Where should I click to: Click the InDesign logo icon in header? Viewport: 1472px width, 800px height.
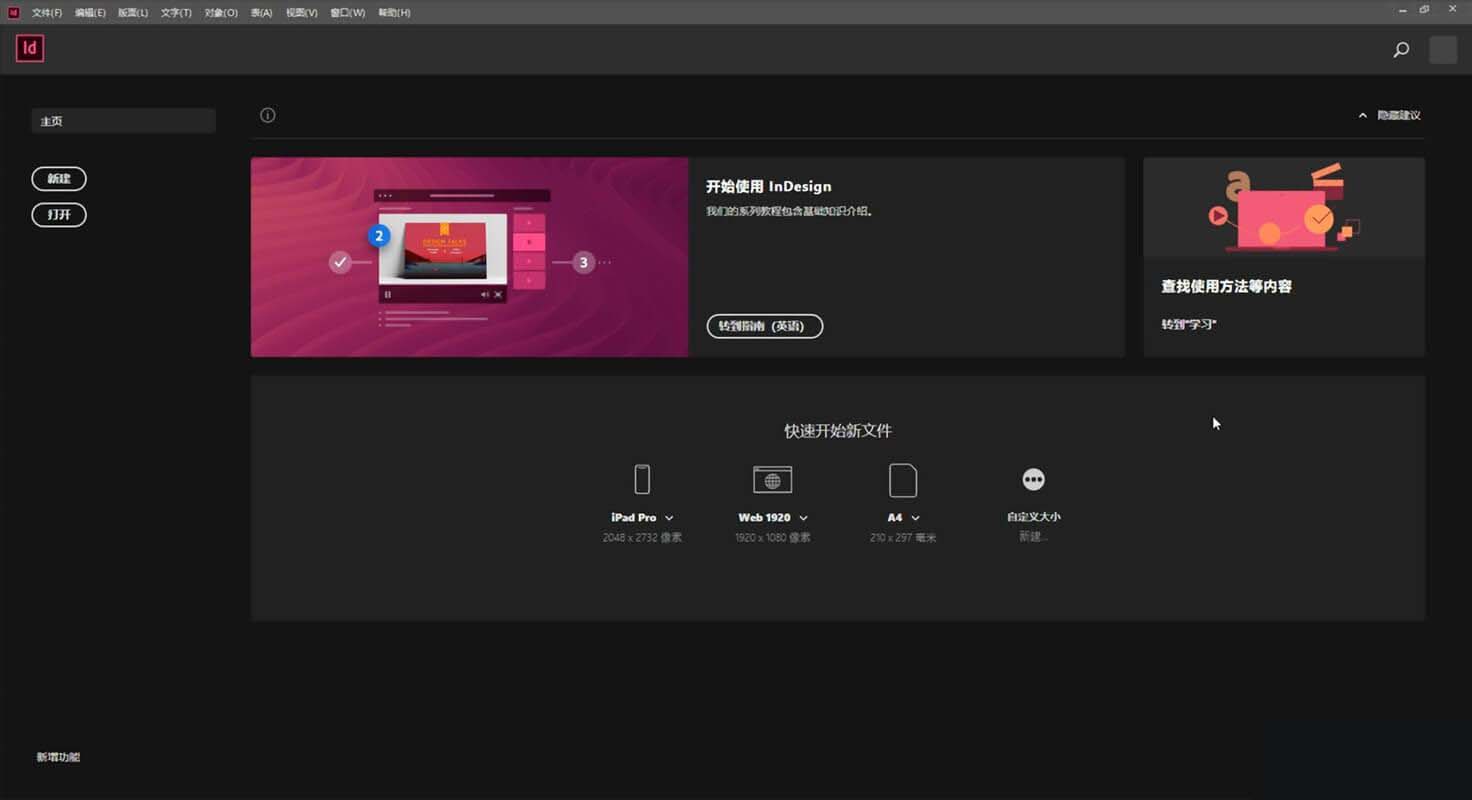(30, 48)
